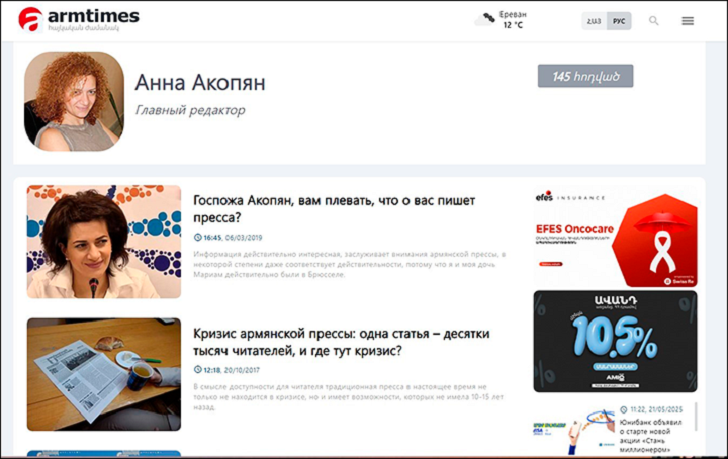Click the cloudy weather icon for Yerevan
This screenshot has width=728, height=459.
[487, 19]
